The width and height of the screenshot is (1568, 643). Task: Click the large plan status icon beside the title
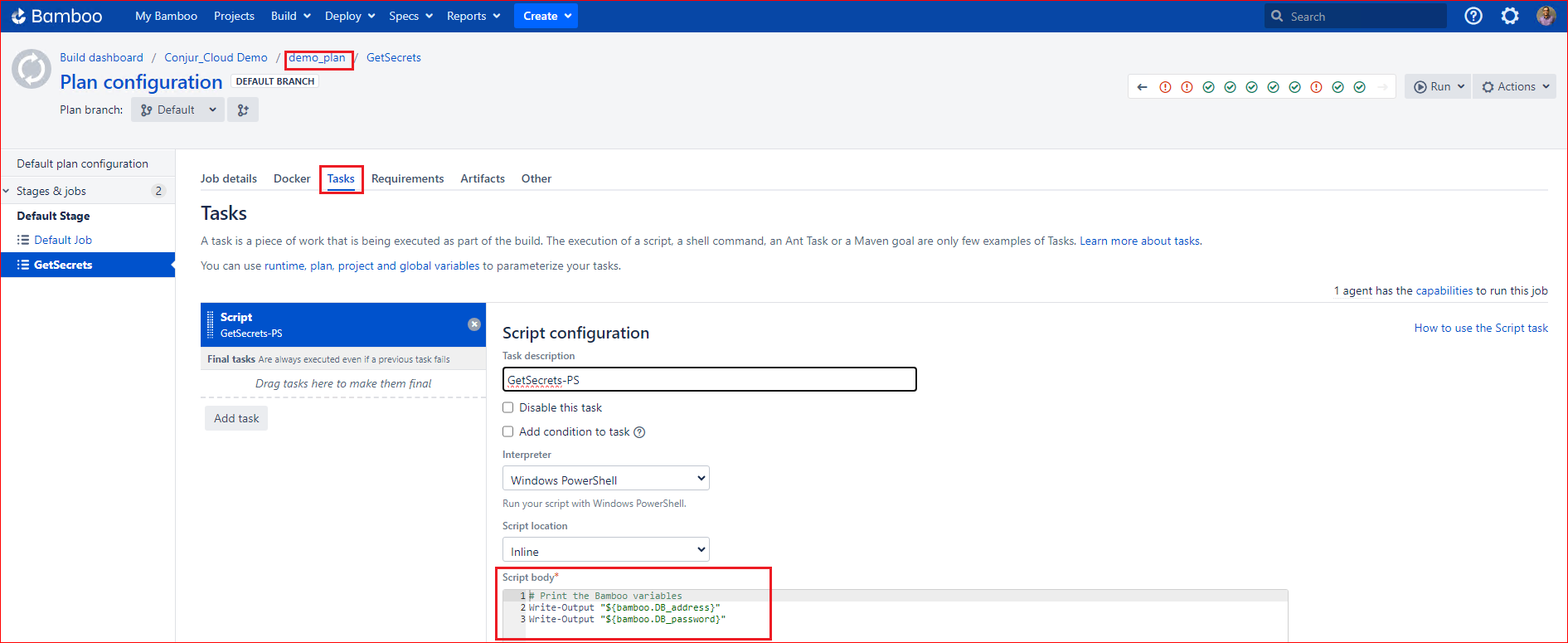coord(32,70)
